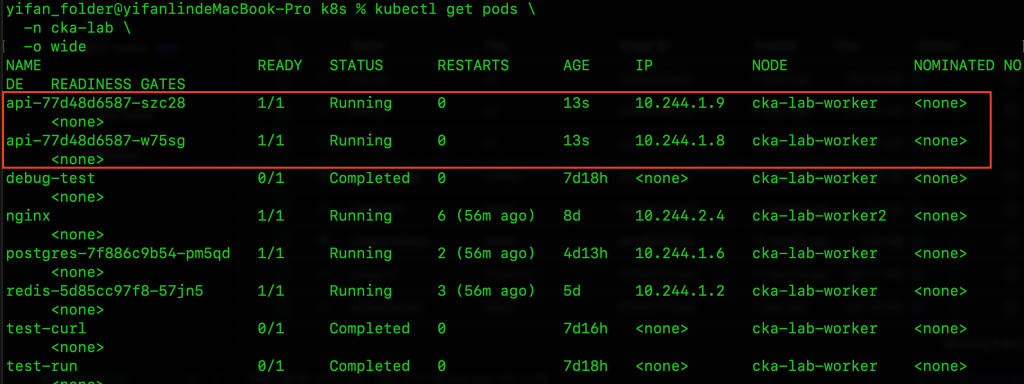Viewport: 1024px width, 384px height.
Task: Click nginx restart count 6 (56m ago)
Action: pos(486,216)
